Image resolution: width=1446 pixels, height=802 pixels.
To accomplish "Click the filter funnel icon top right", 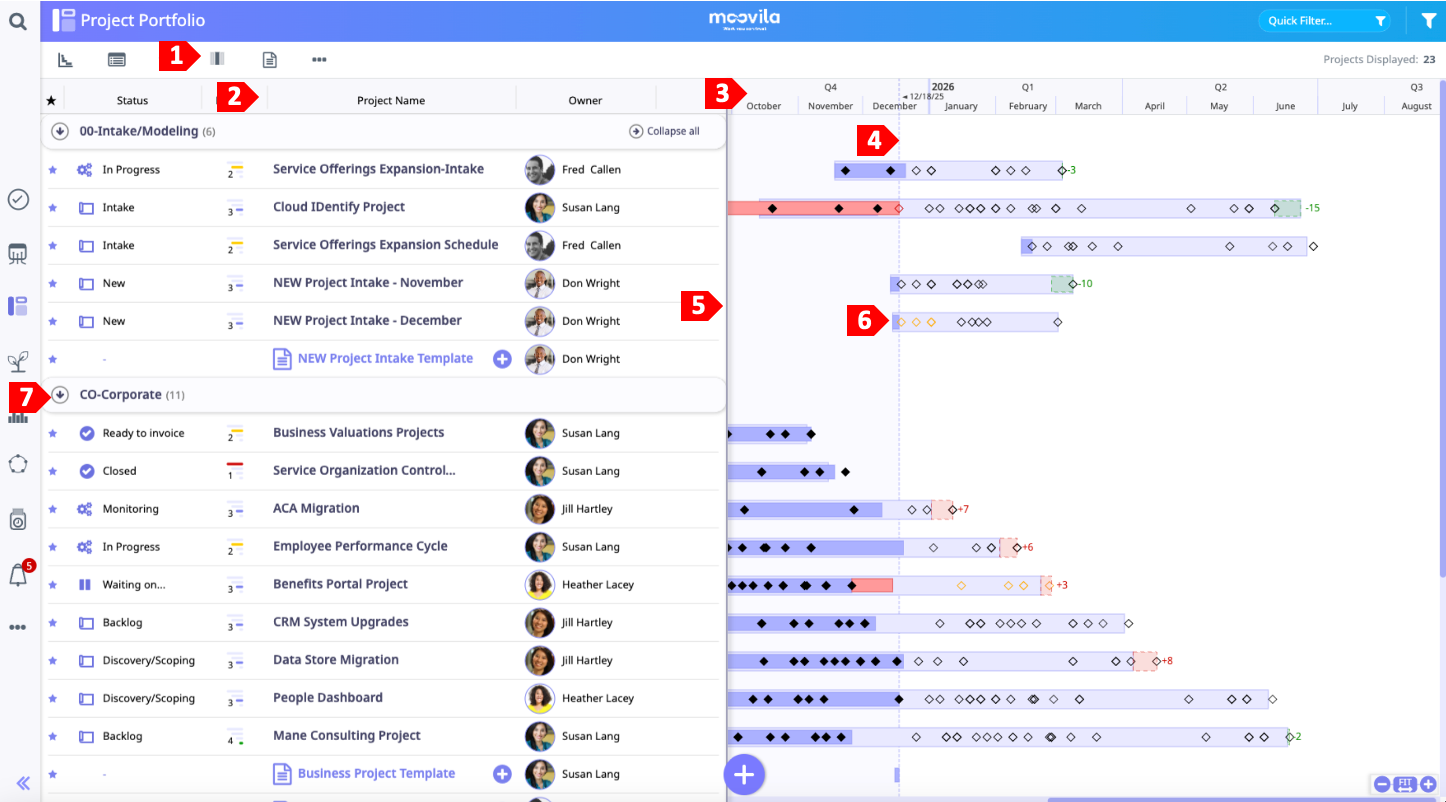I will (x=1428, y=20).
